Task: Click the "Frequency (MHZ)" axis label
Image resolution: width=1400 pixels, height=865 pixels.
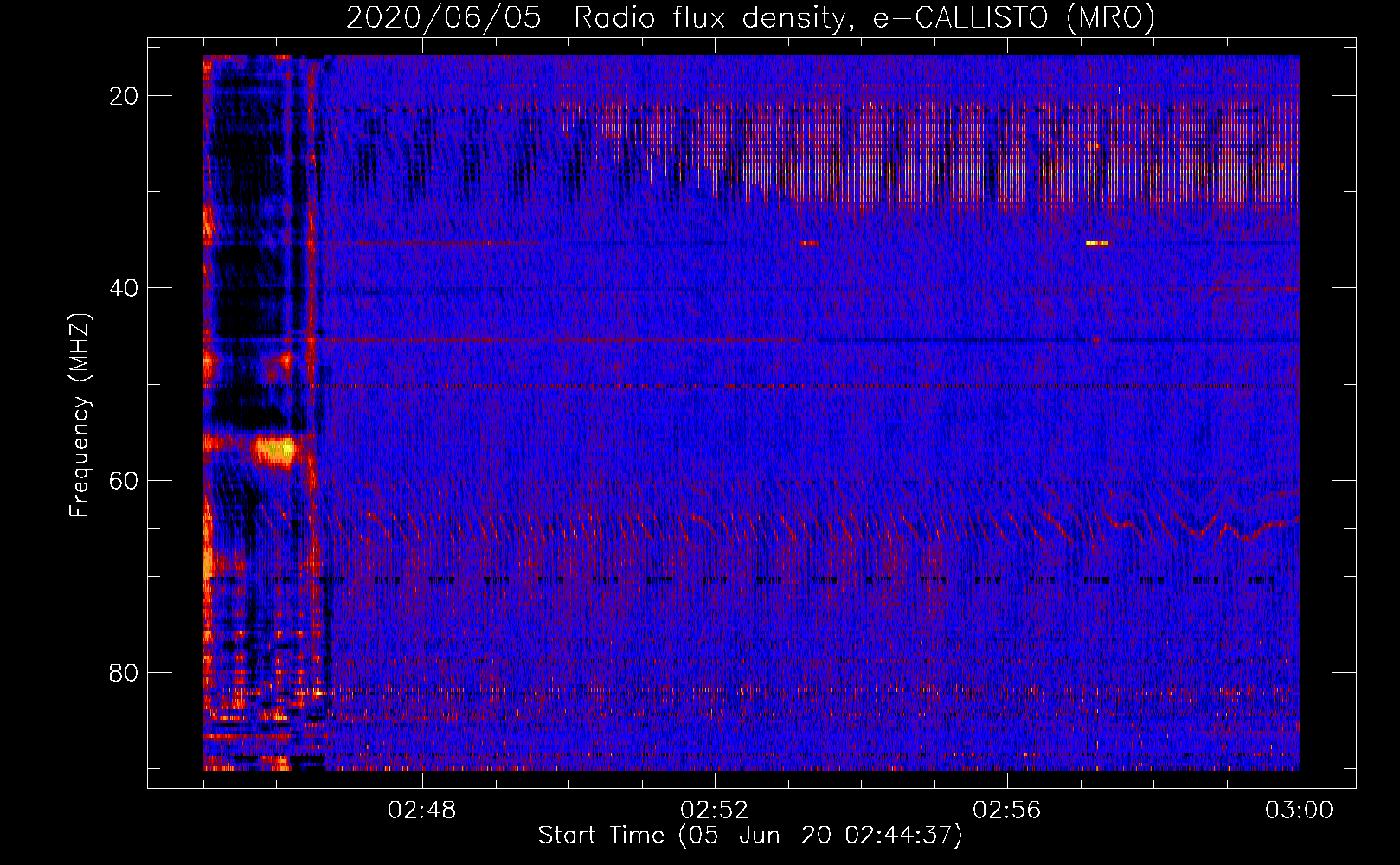Action: click(x=80, y=414)
